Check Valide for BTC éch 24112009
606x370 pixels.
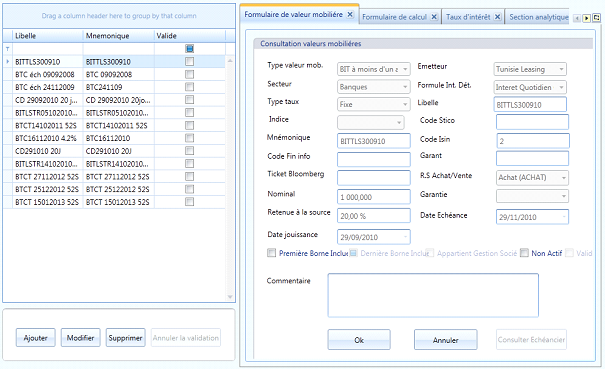pos(189,87)
